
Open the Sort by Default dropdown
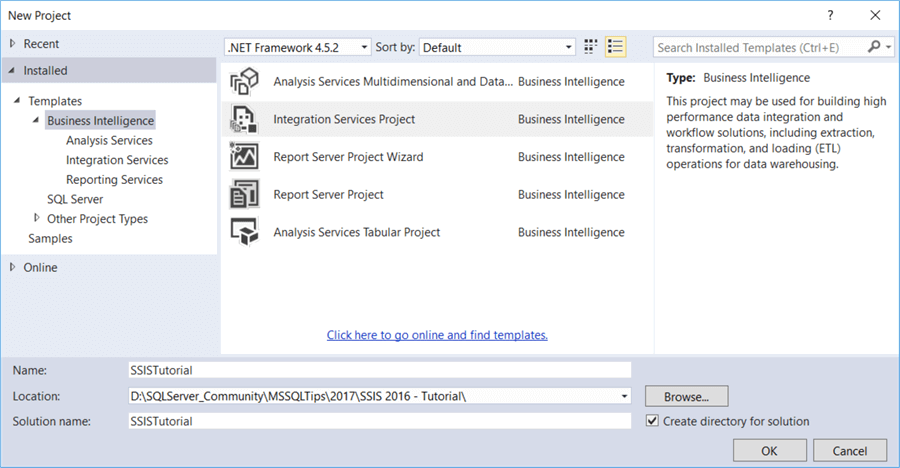point(569,47)
